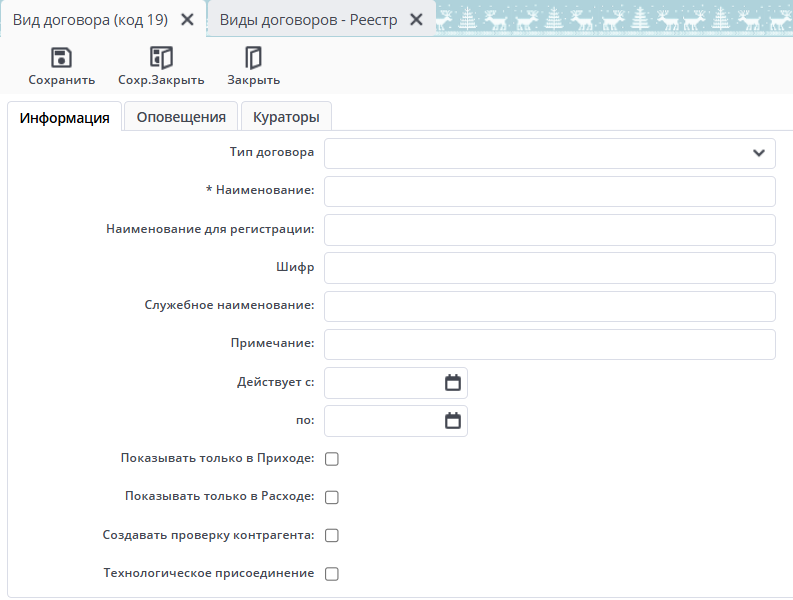
Task: Close the 'Вид договора (код 19)' tab
Action: (x=186, y=19)
